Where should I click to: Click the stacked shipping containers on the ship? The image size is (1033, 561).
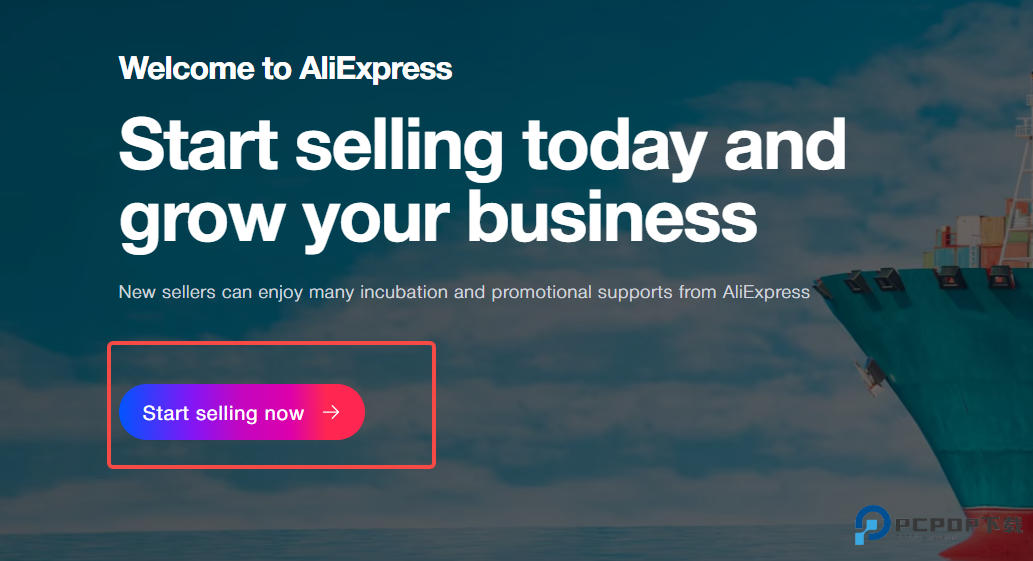[978, 240]
